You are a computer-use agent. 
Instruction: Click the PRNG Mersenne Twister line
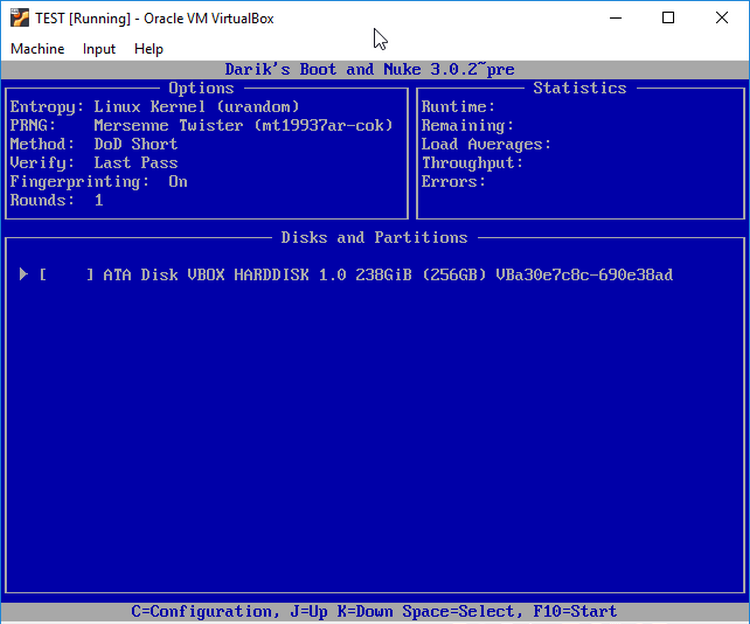click(201, 125)
